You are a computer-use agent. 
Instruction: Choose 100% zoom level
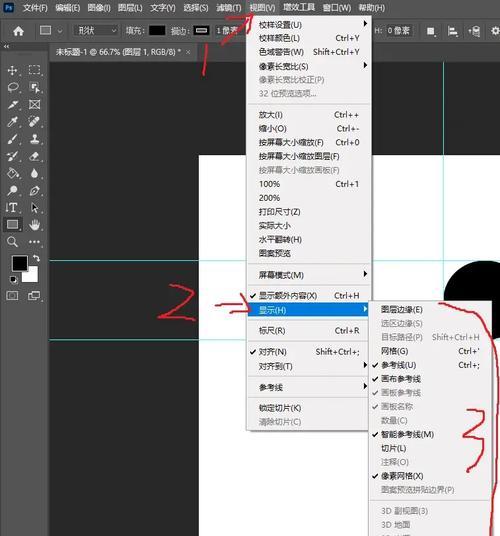pos(308,184)
